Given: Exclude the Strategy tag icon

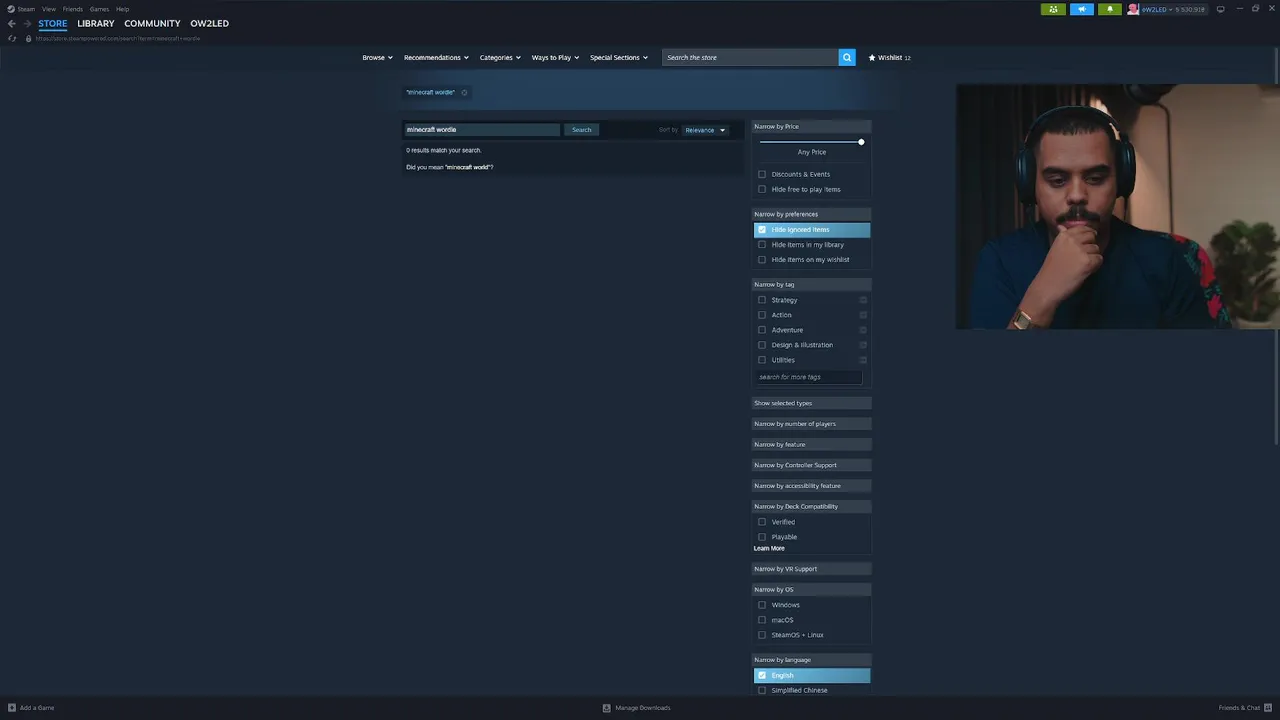Looking at the screenshot, I should click(x=863, y=300).
